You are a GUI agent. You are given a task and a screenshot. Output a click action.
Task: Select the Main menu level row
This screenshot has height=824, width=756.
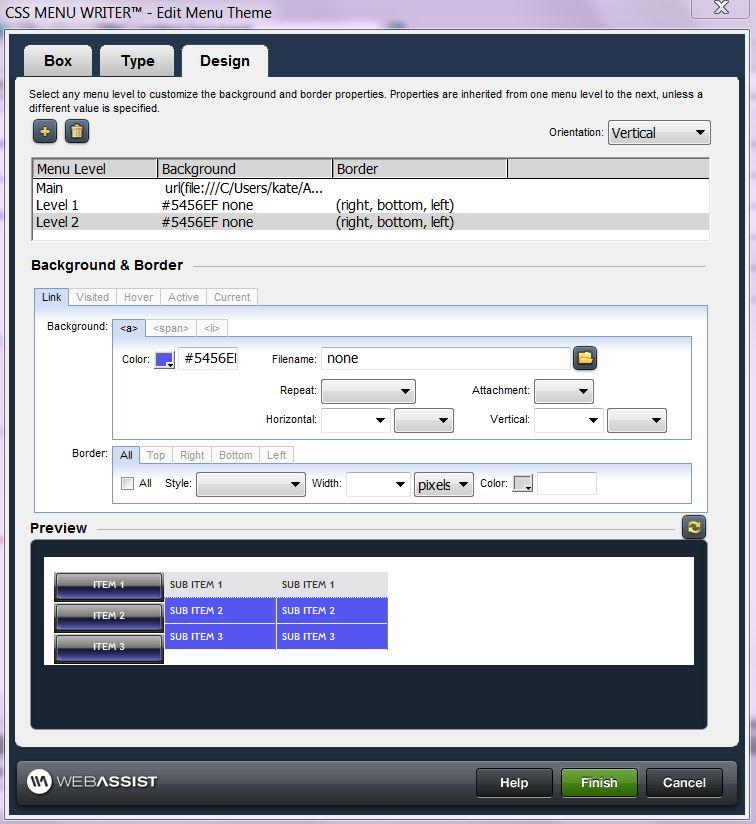370,188
